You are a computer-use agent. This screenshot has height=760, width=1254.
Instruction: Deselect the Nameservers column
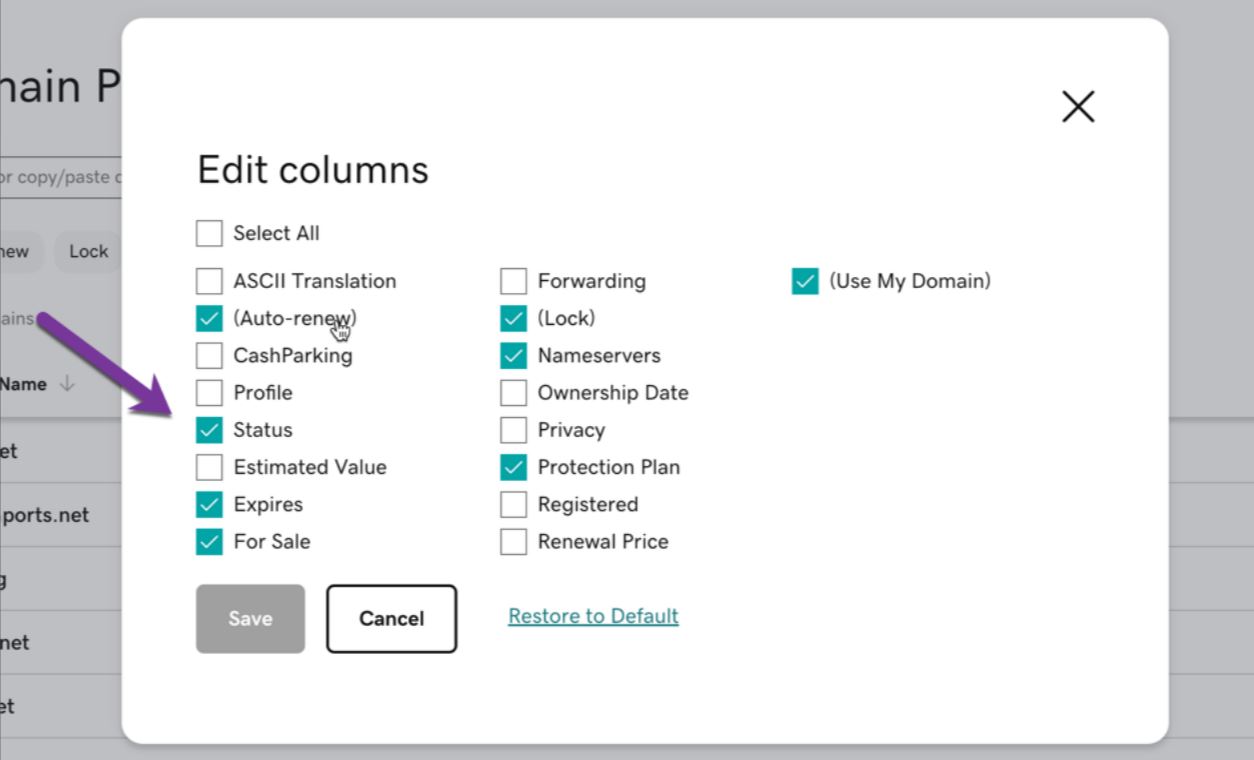click(513, 356)
